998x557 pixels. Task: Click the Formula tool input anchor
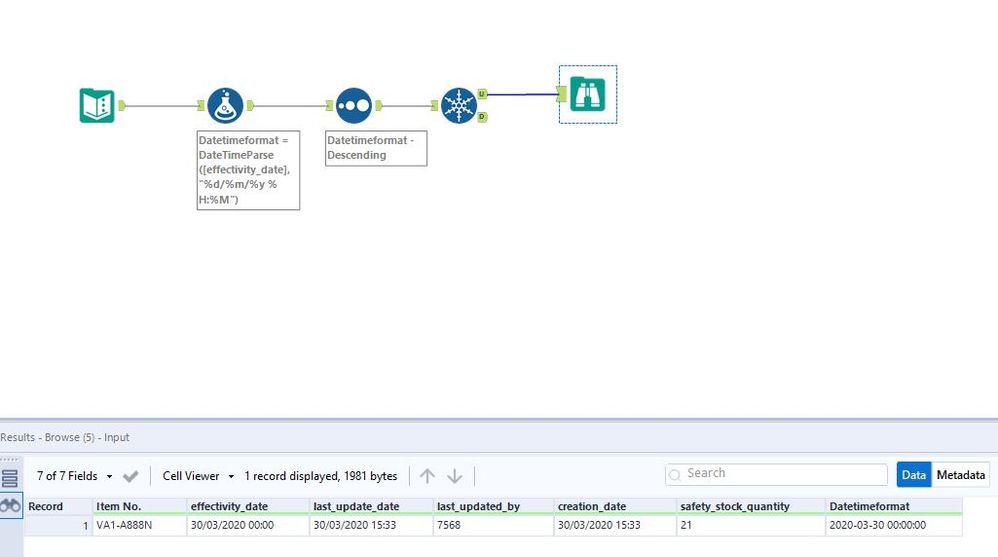click(201, 106)
